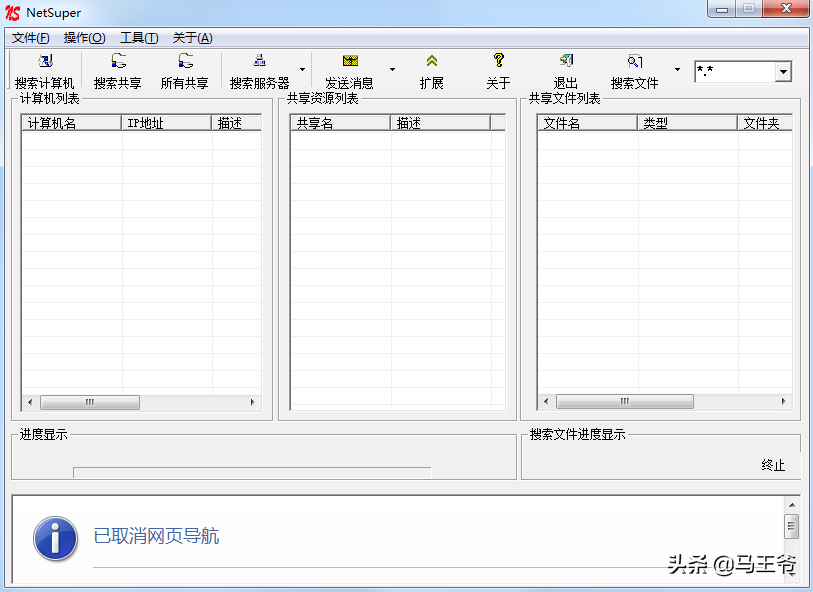Open 关于 (About) via the question mark icon

tap(497, 70)
